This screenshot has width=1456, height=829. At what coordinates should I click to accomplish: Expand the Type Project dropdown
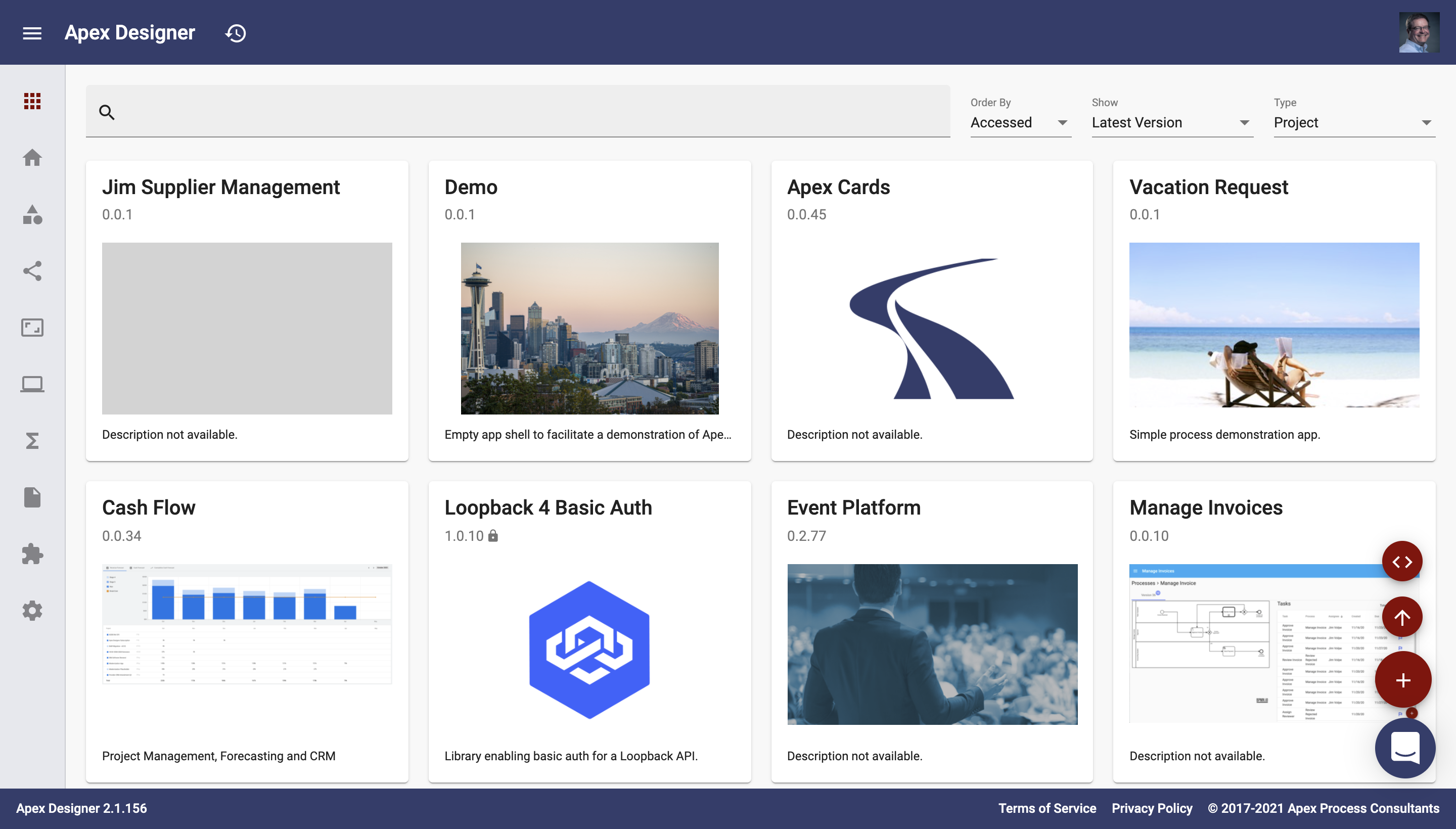coord(1354,122)
